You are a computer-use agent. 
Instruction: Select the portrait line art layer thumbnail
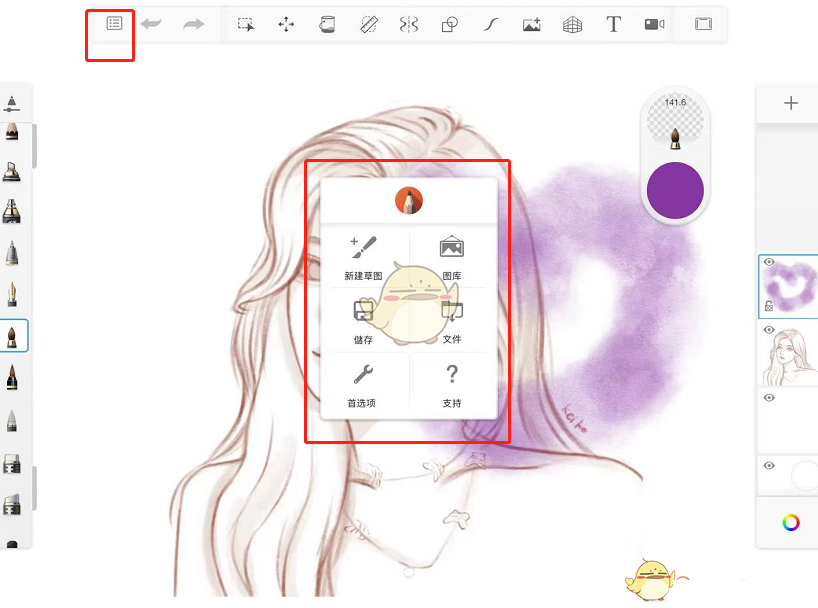[x=791, y=356]
